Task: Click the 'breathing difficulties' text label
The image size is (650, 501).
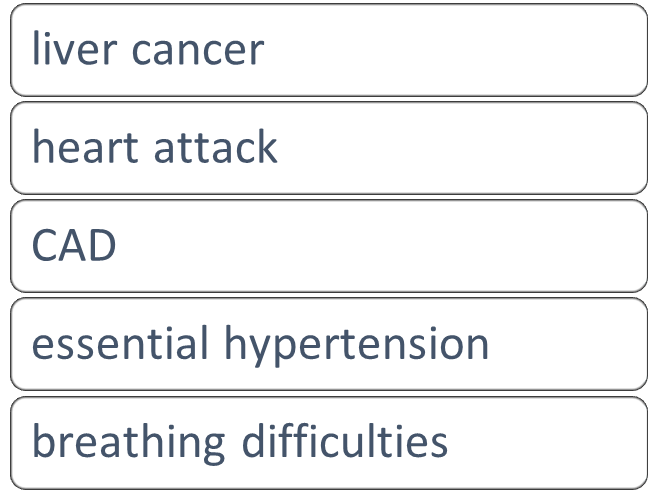Action: (x=240, y=442)
